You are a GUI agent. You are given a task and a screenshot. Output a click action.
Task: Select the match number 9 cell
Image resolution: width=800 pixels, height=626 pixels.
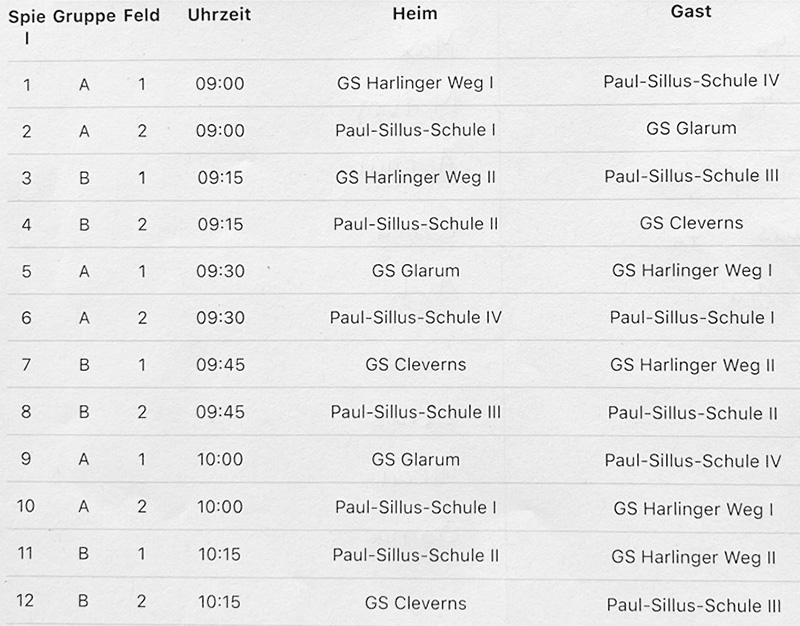26,460
